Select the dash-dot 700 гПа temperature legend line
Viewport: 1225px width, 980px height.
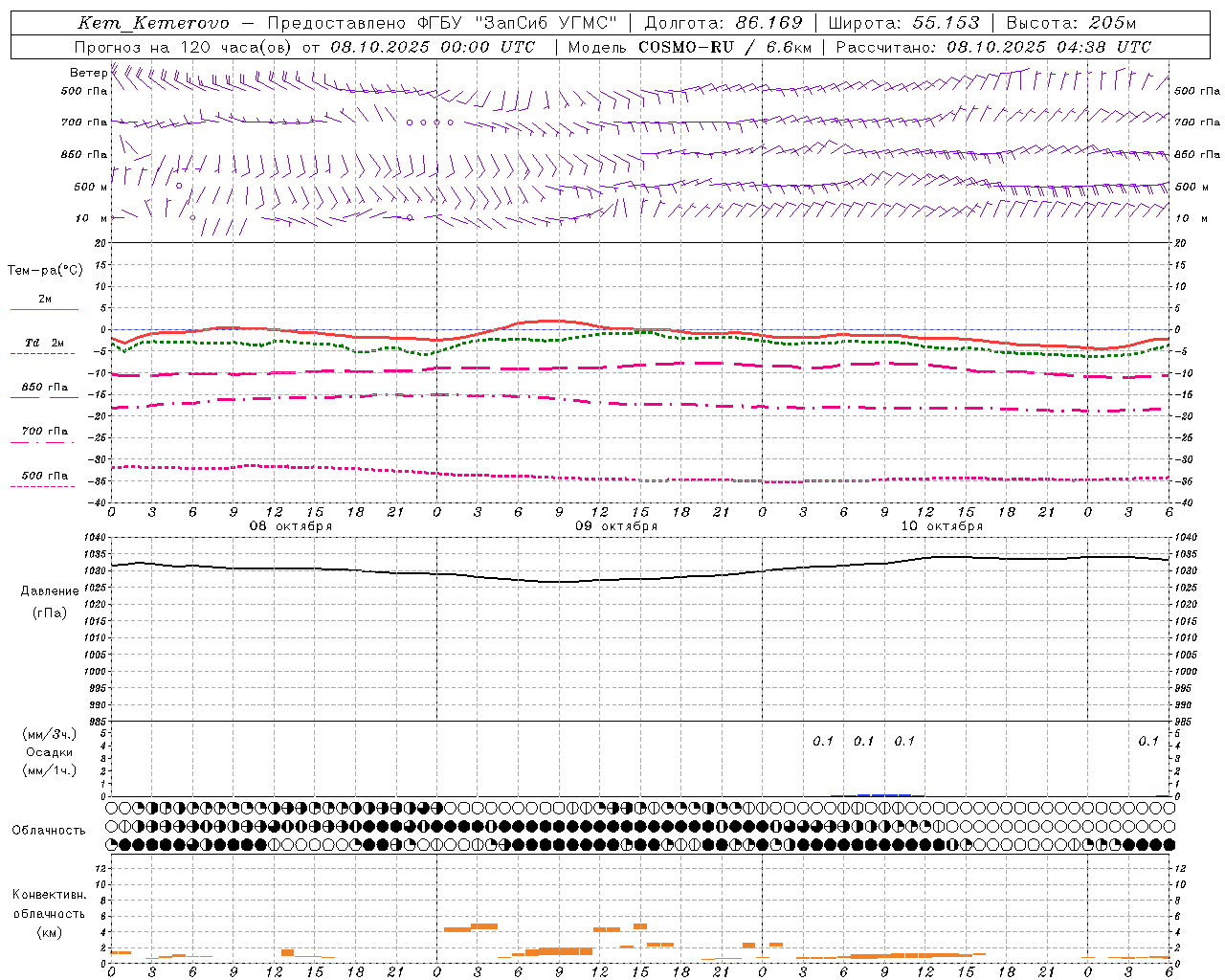coord(42,442)
